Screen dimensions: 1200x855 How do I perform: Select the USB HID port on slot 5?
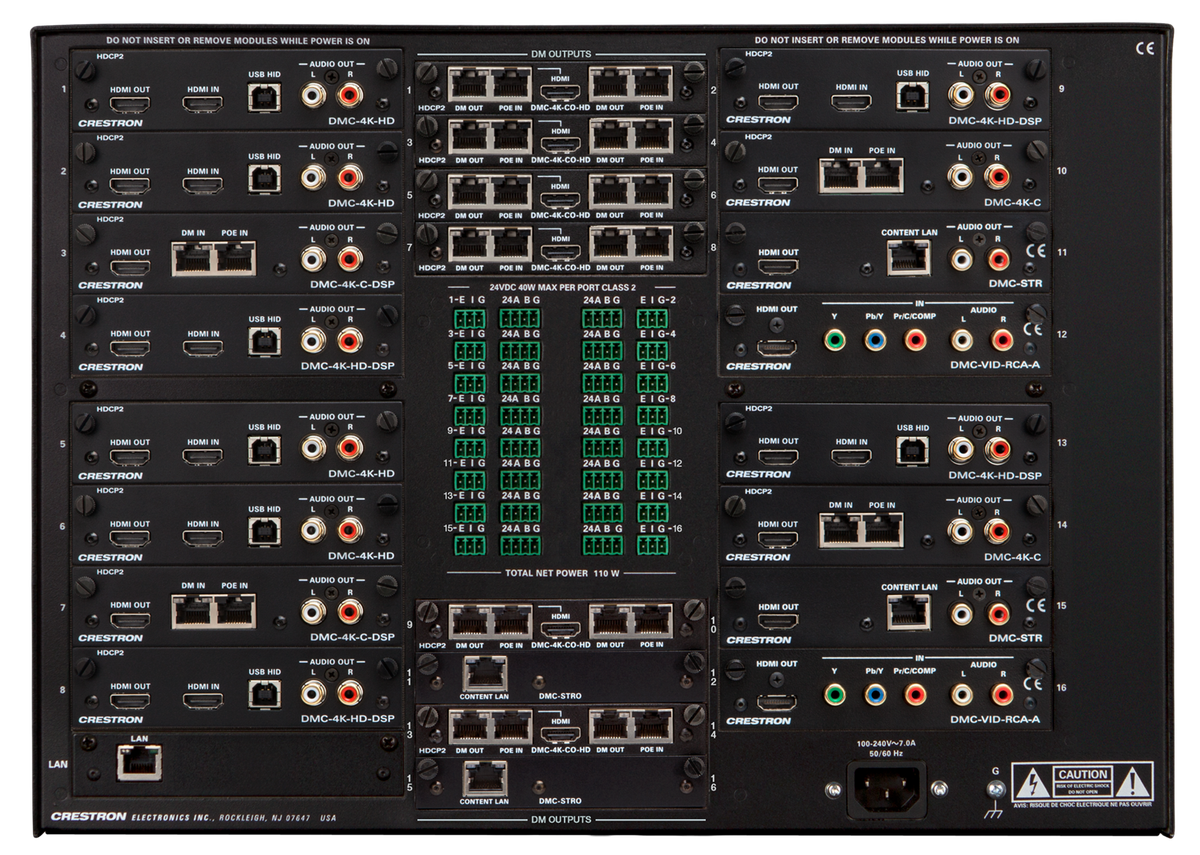pyautogui.click(x=265, y=449)
